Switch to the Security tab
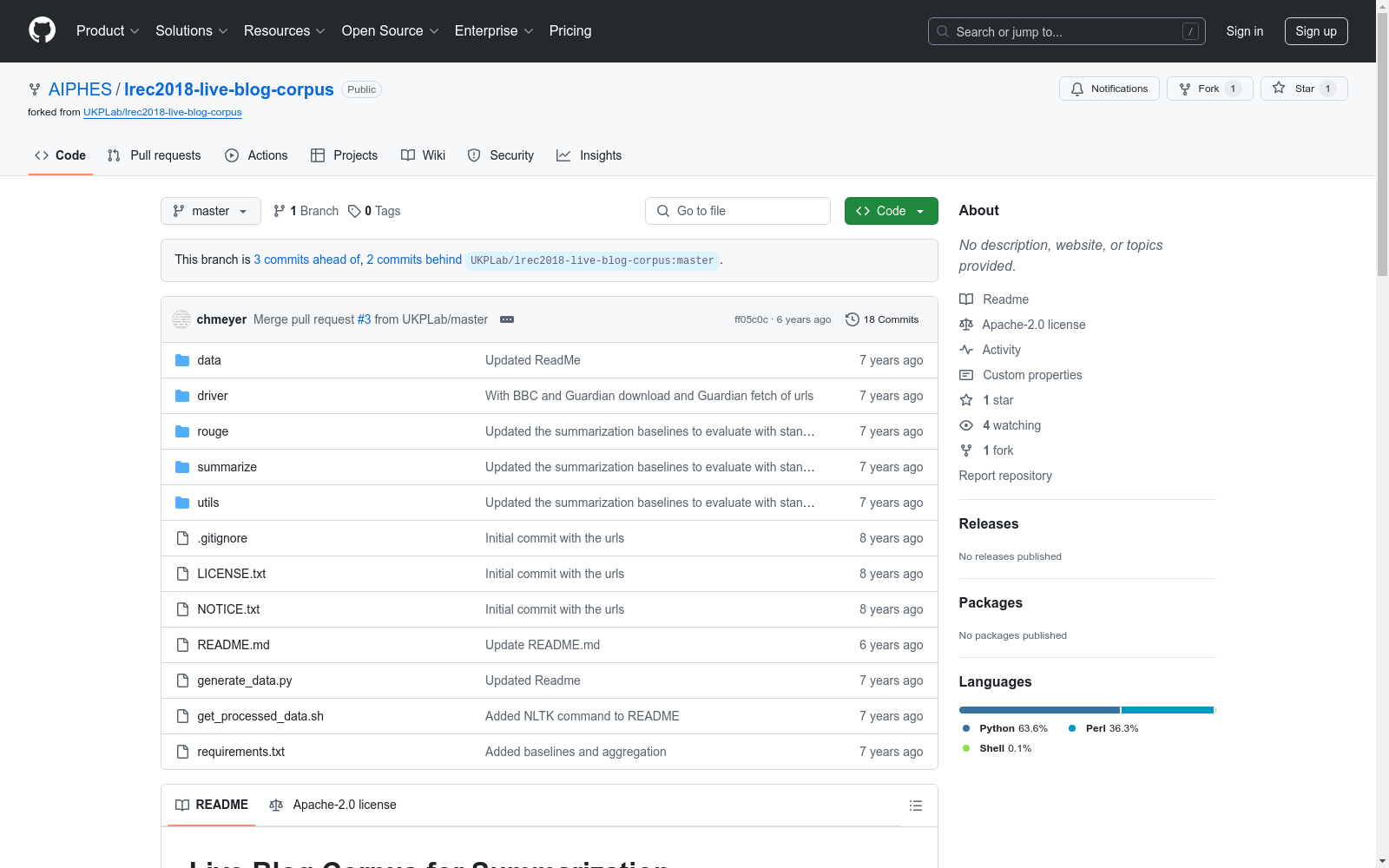Viewport: 1389px width, 868px height. [501, 155]
